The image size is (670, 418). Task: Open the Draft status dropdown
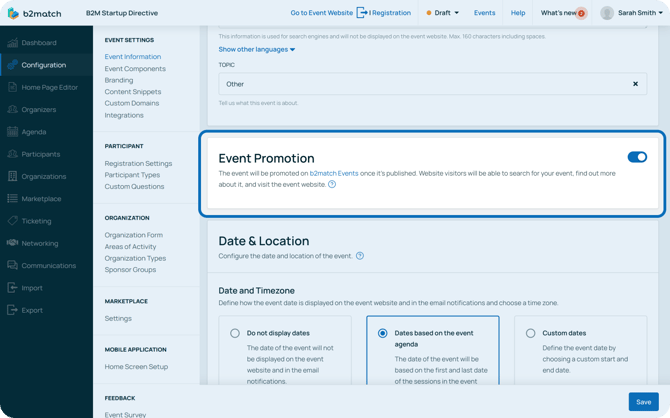click(442, 13)
